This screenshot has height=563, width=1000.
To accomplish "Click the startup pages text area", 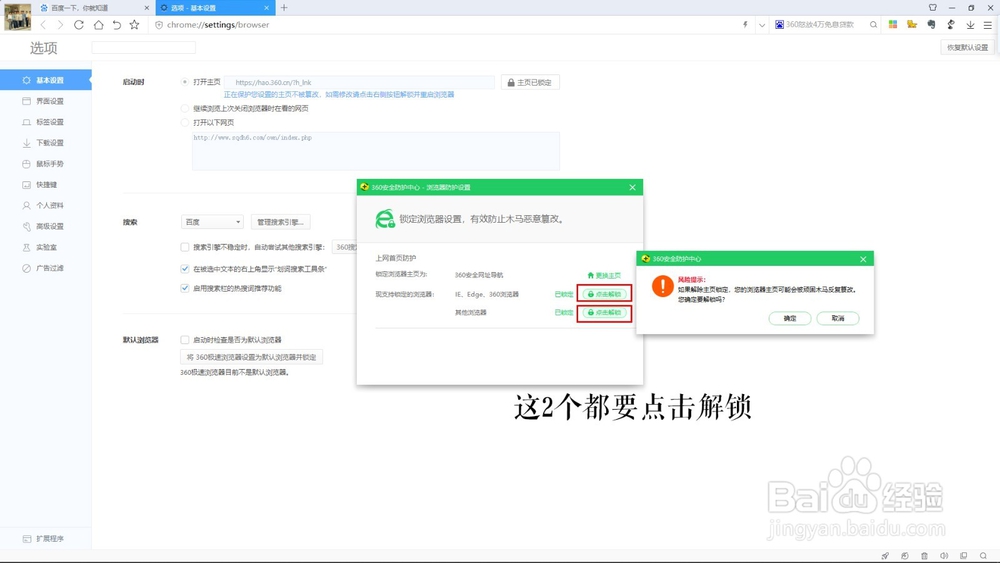I will [376, 151].
